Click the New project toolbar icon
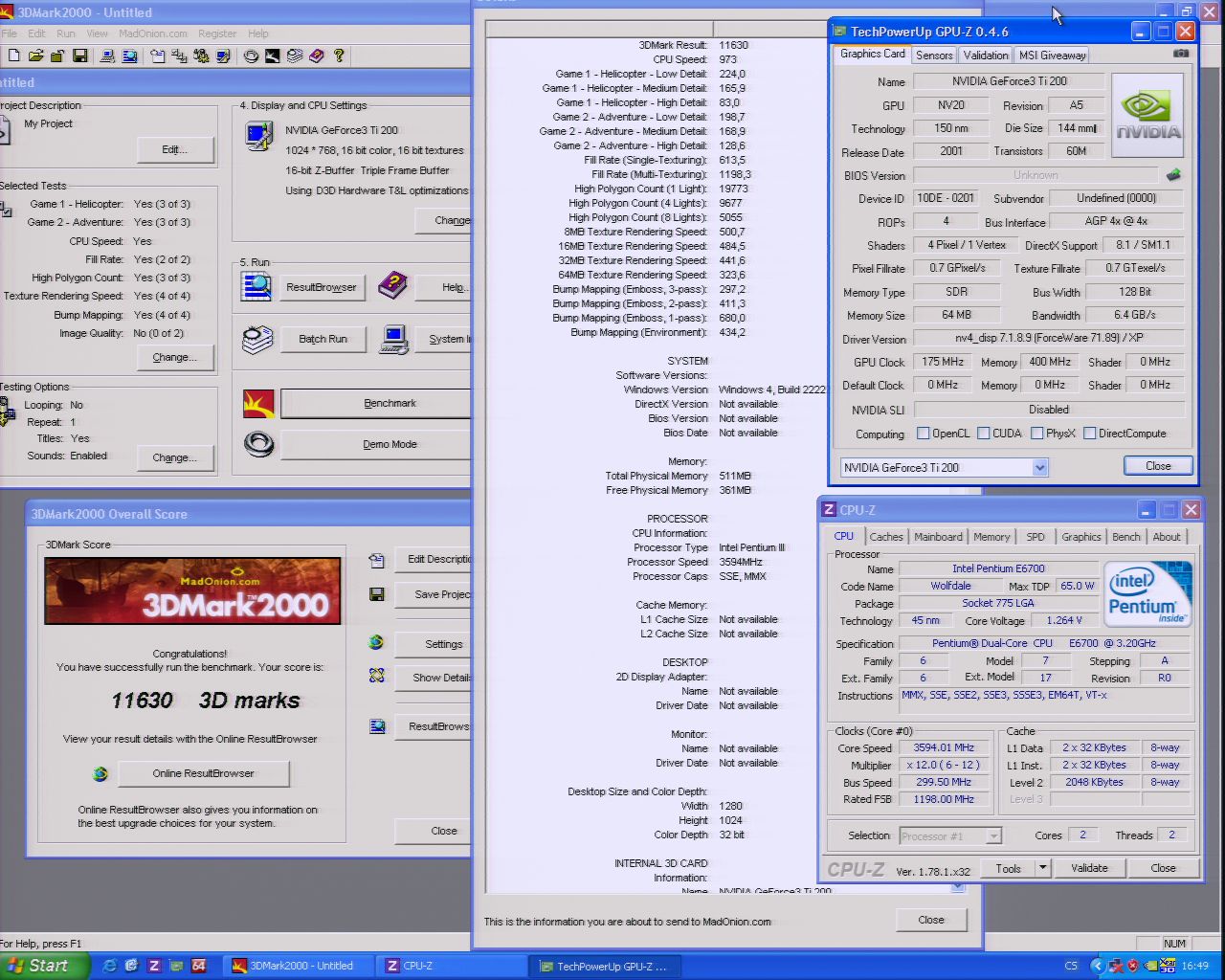 pos(13,56)
